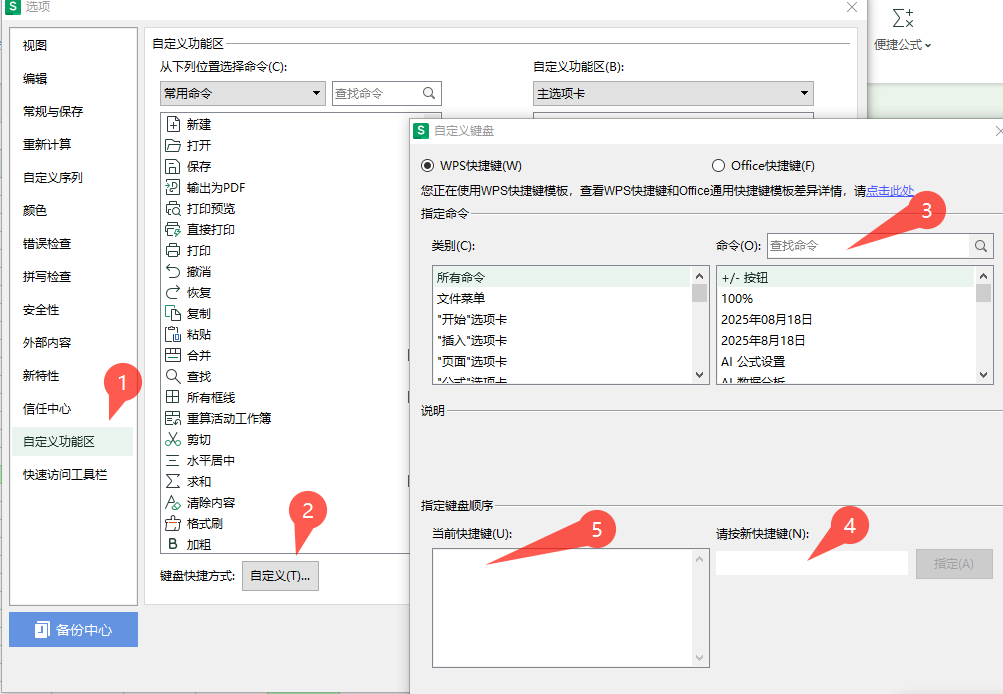Click the 撤消 undo arrow icon
1003x694 pixels.
pyautogui.click(x=173, y=271)
